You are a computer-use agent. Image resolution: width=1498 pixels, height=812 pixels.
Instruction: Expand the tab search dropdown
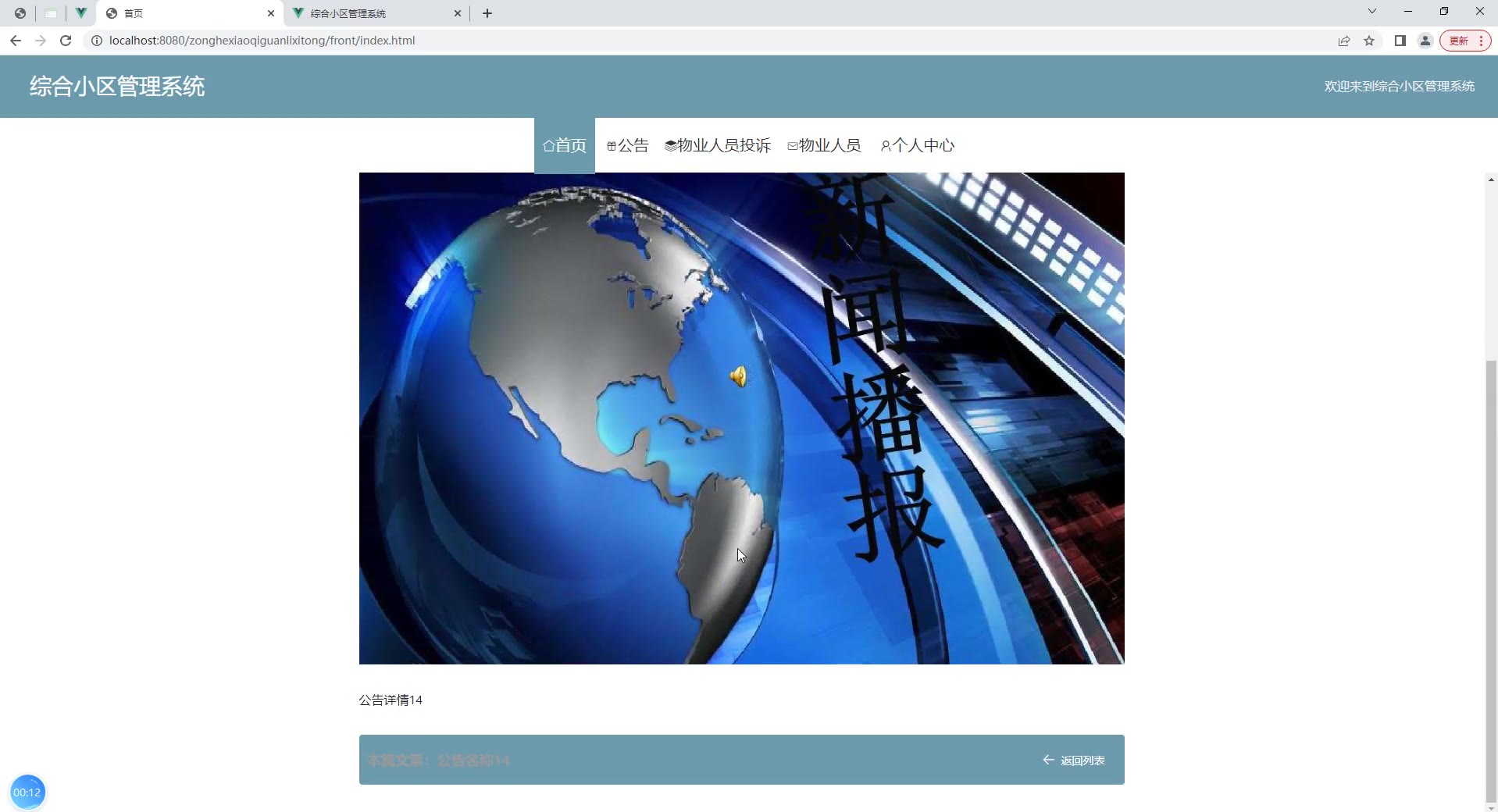click(1372, 12)
